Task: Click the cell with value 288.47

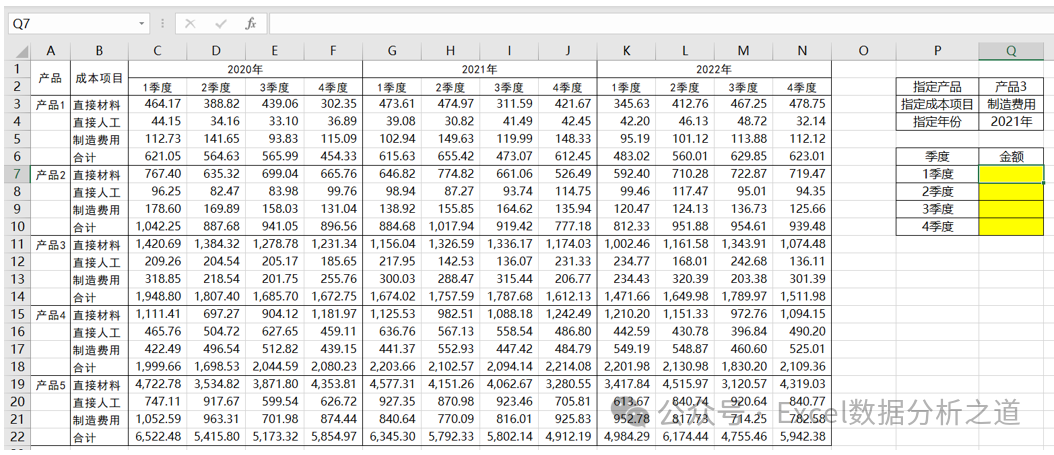Action: (x=450, y=279)
